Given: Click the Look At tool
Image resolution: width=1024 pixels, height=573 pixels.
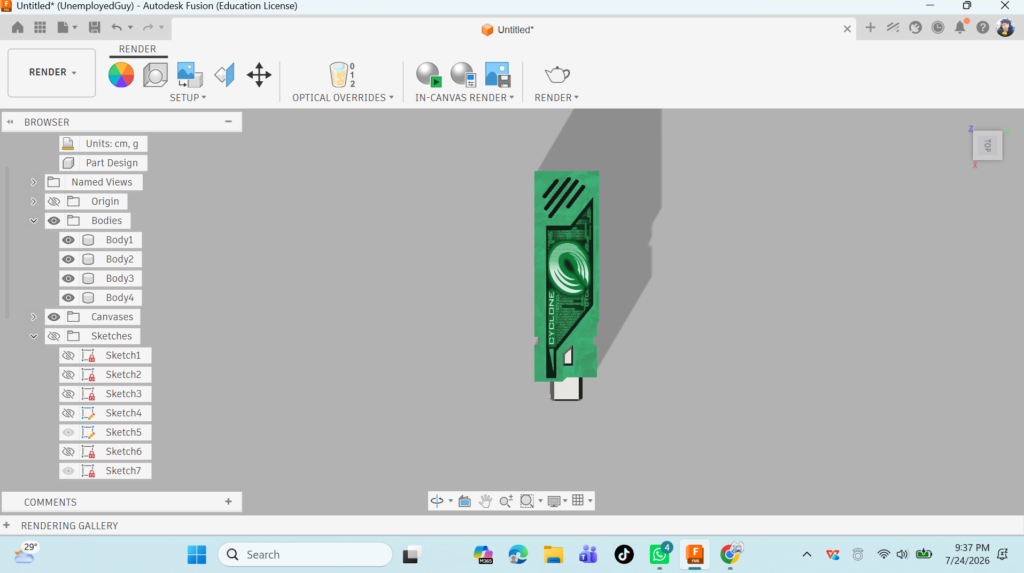Looking at the screenshot, I should click(464, 501).
